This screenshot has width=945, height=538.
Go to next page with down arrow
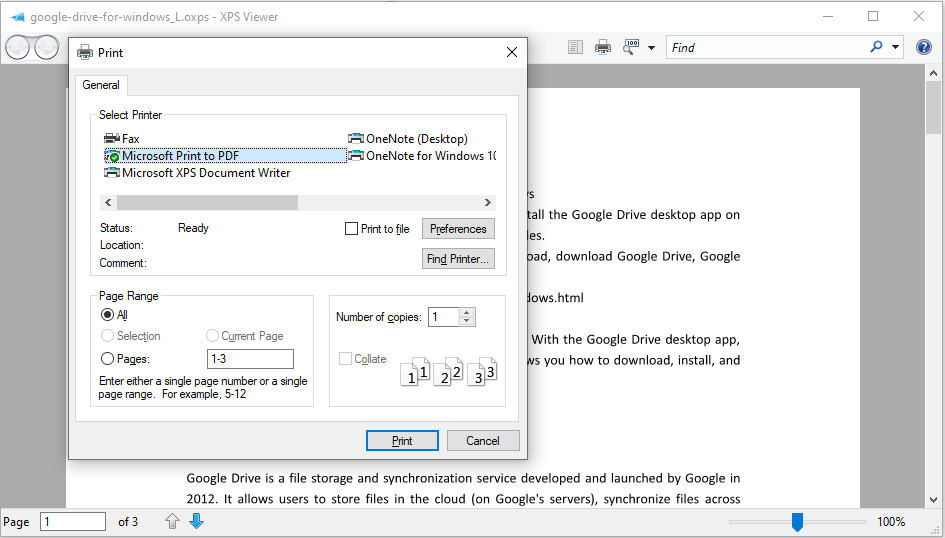(x=196, y=521)
